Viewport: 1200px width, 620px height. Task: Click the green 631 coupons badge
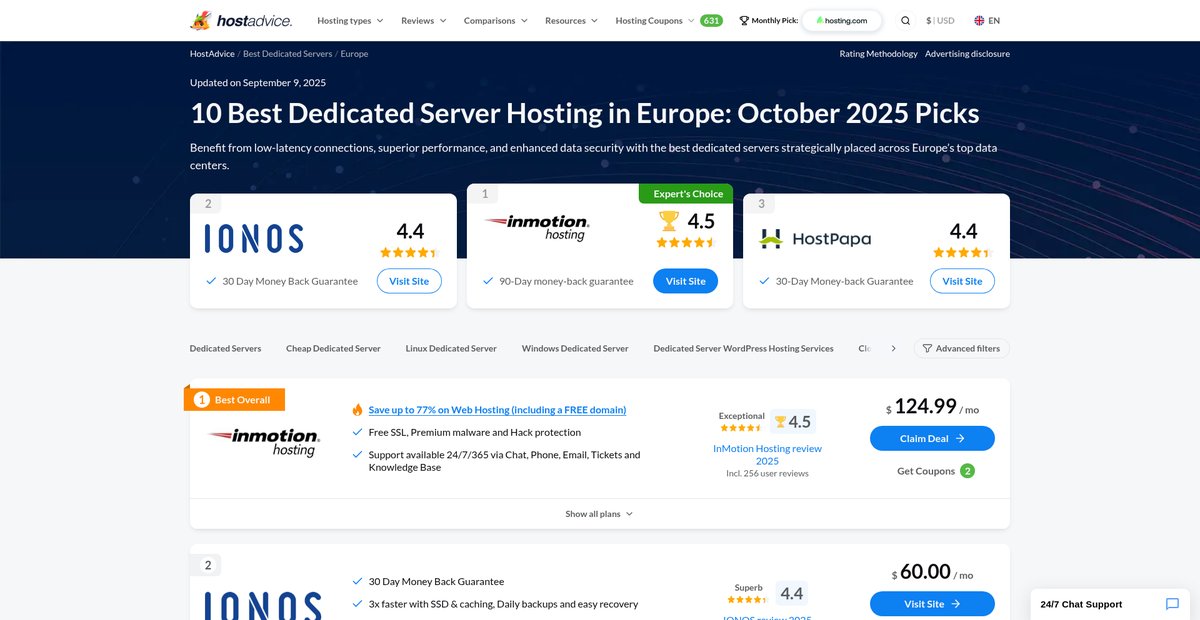(x=711, y=20)
